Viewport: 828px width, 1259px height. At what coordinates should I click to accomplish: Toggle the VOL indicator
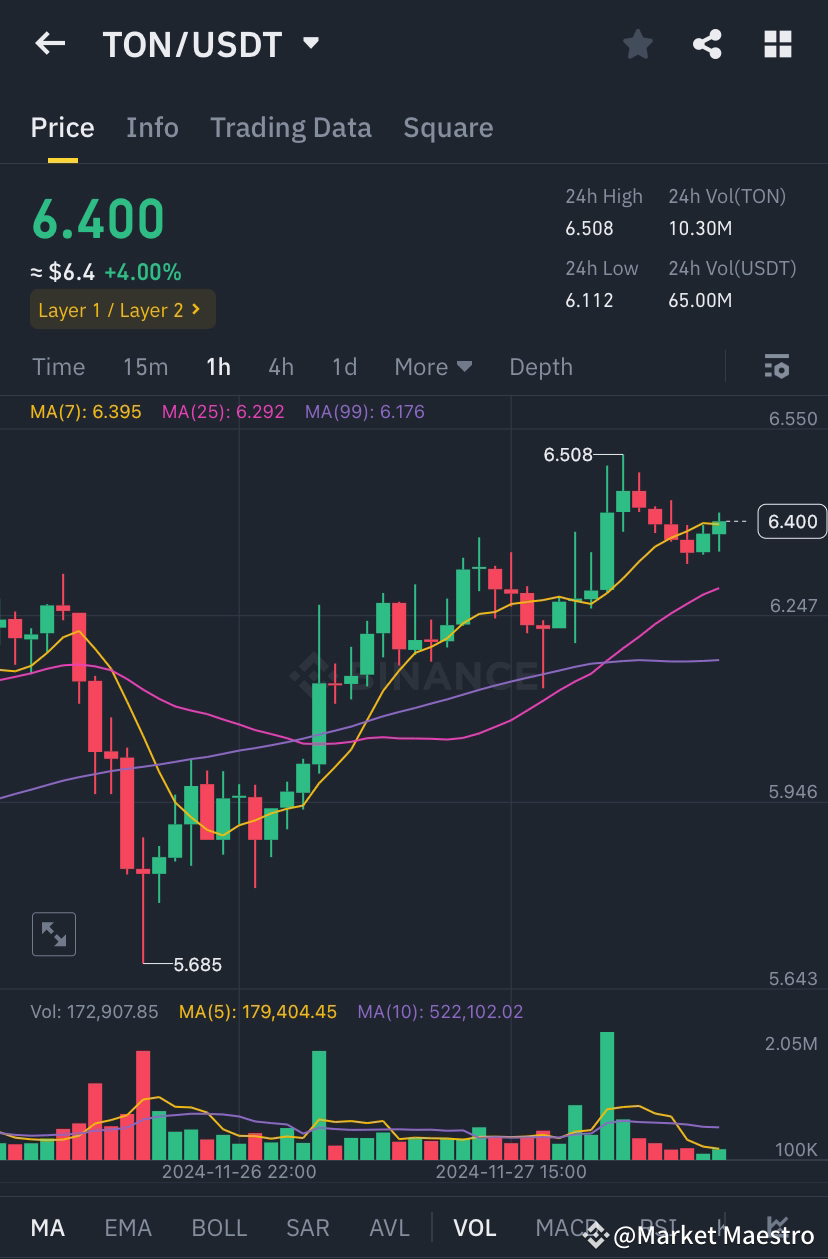pyautogui.click(x=475, y=1227)
